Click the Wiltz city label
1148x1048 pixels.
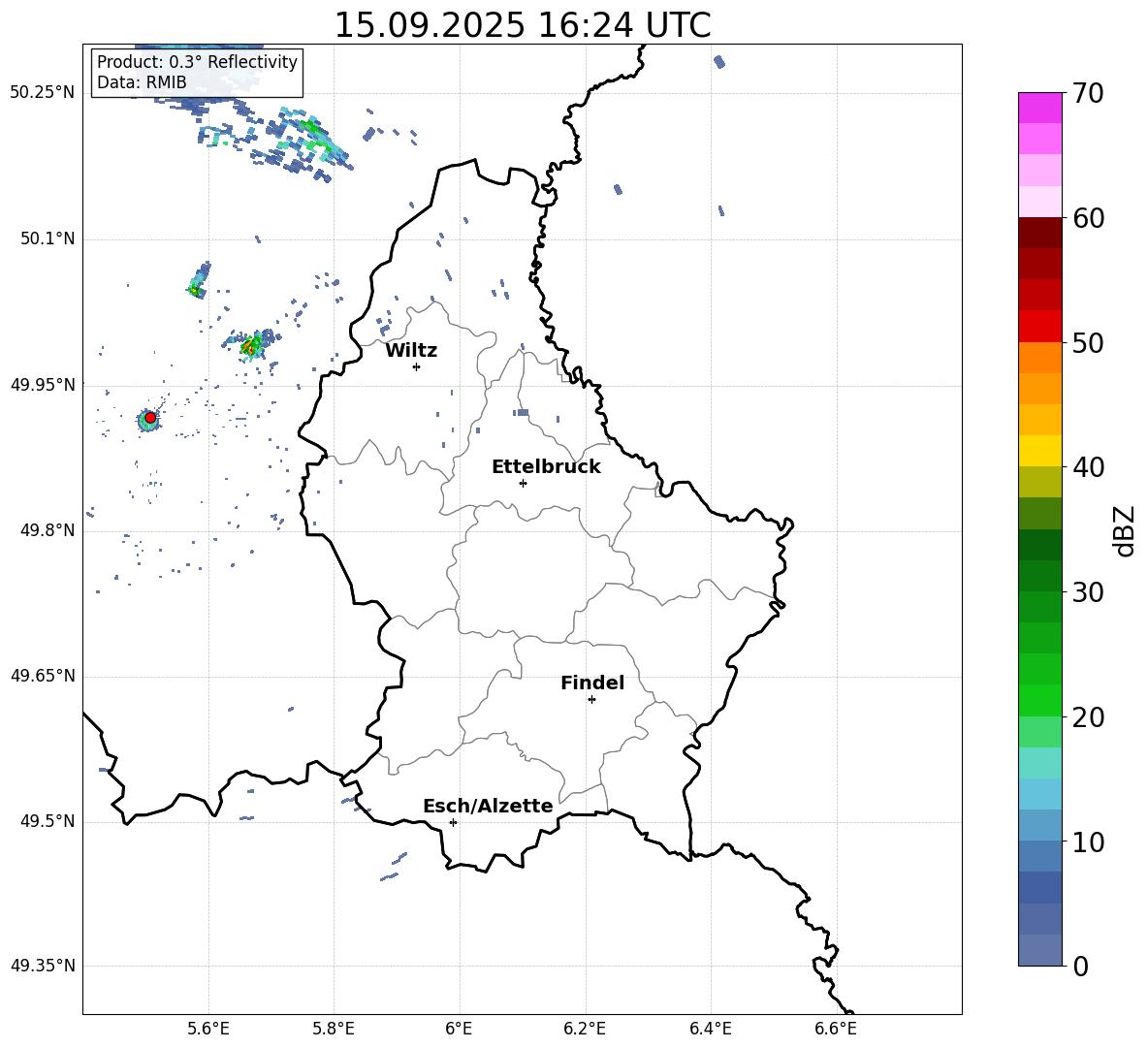411,351
